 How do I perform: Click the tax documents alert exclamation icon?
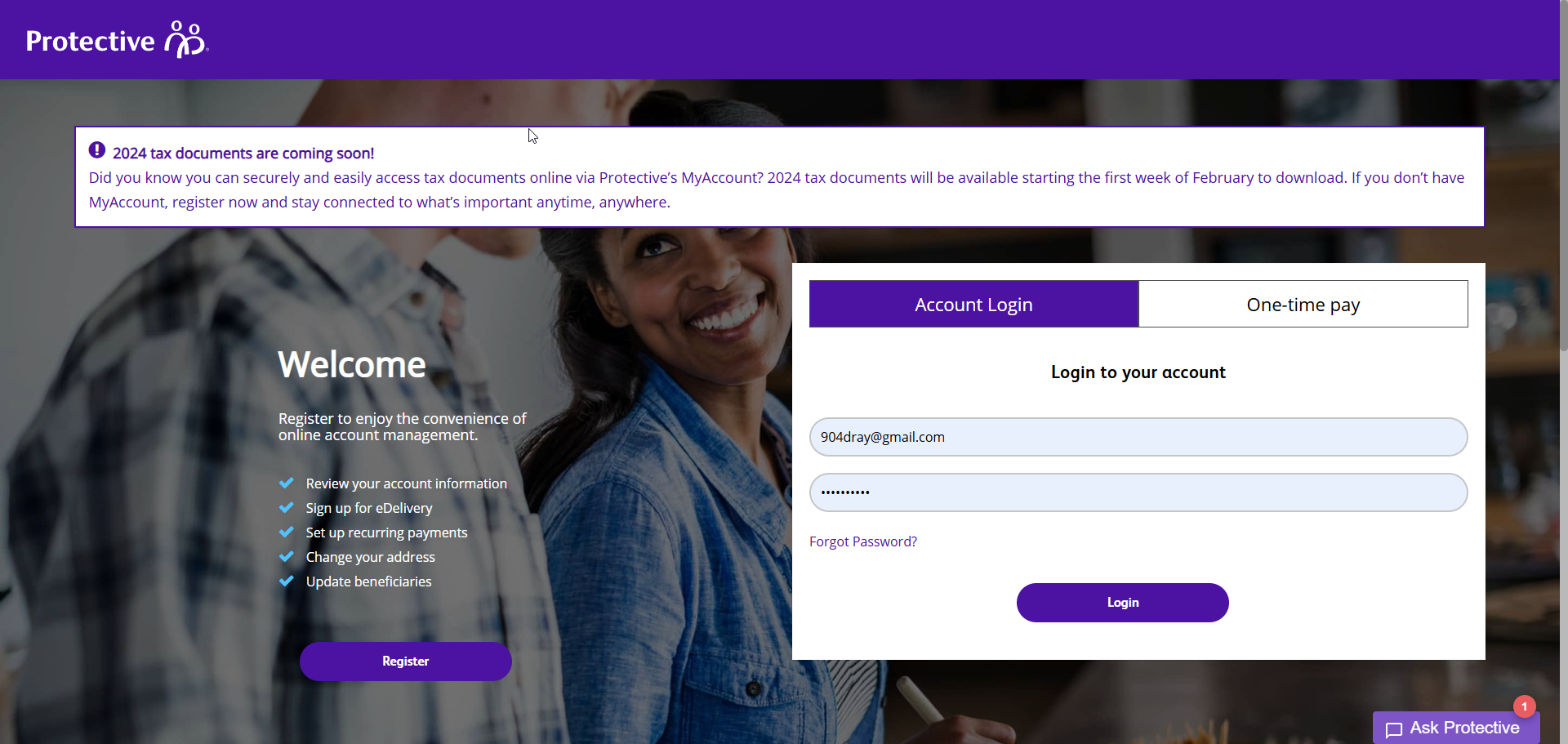click(x=97, y=150)
